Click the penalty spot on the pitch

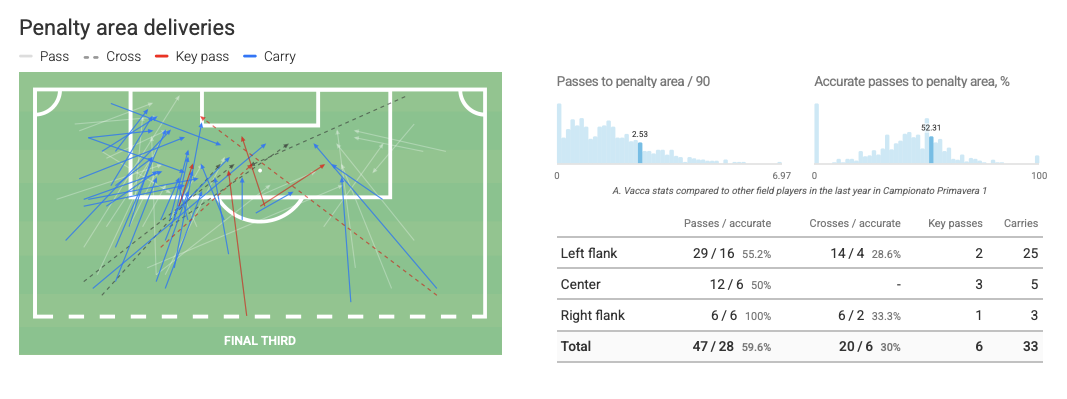259,170
